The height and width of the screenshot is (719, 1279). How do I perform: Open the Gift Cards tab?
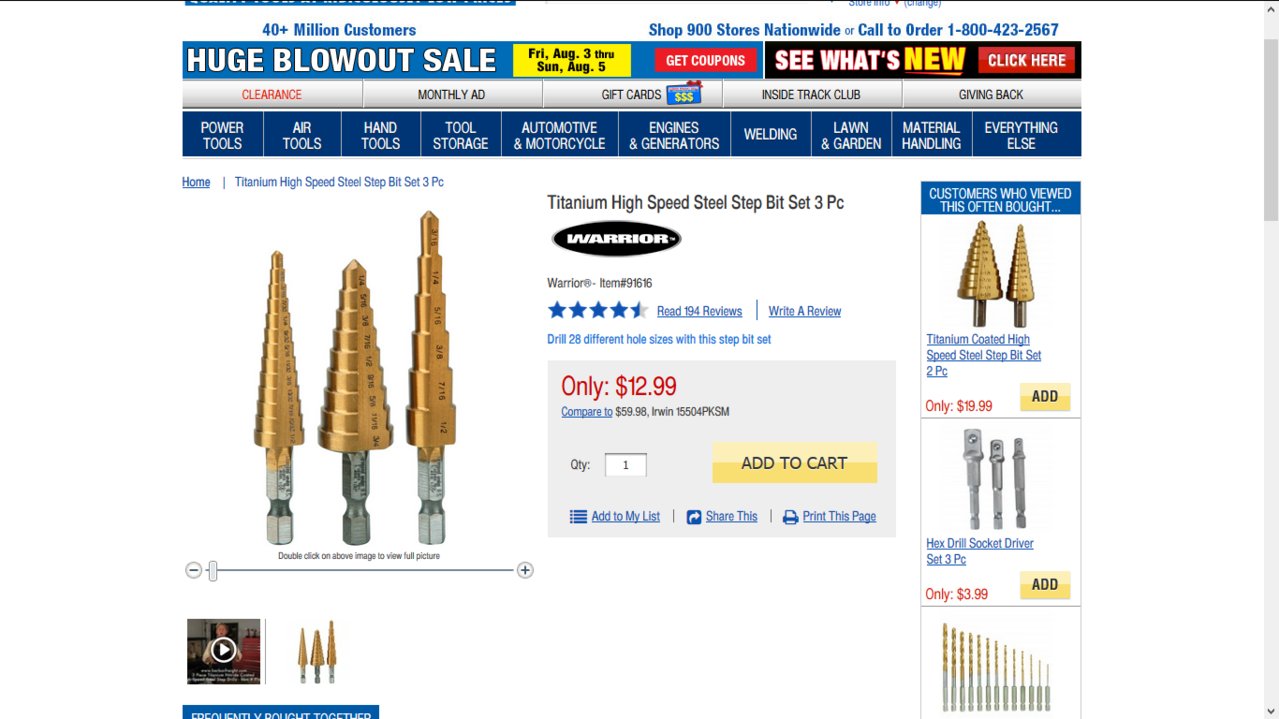(632, 94)
